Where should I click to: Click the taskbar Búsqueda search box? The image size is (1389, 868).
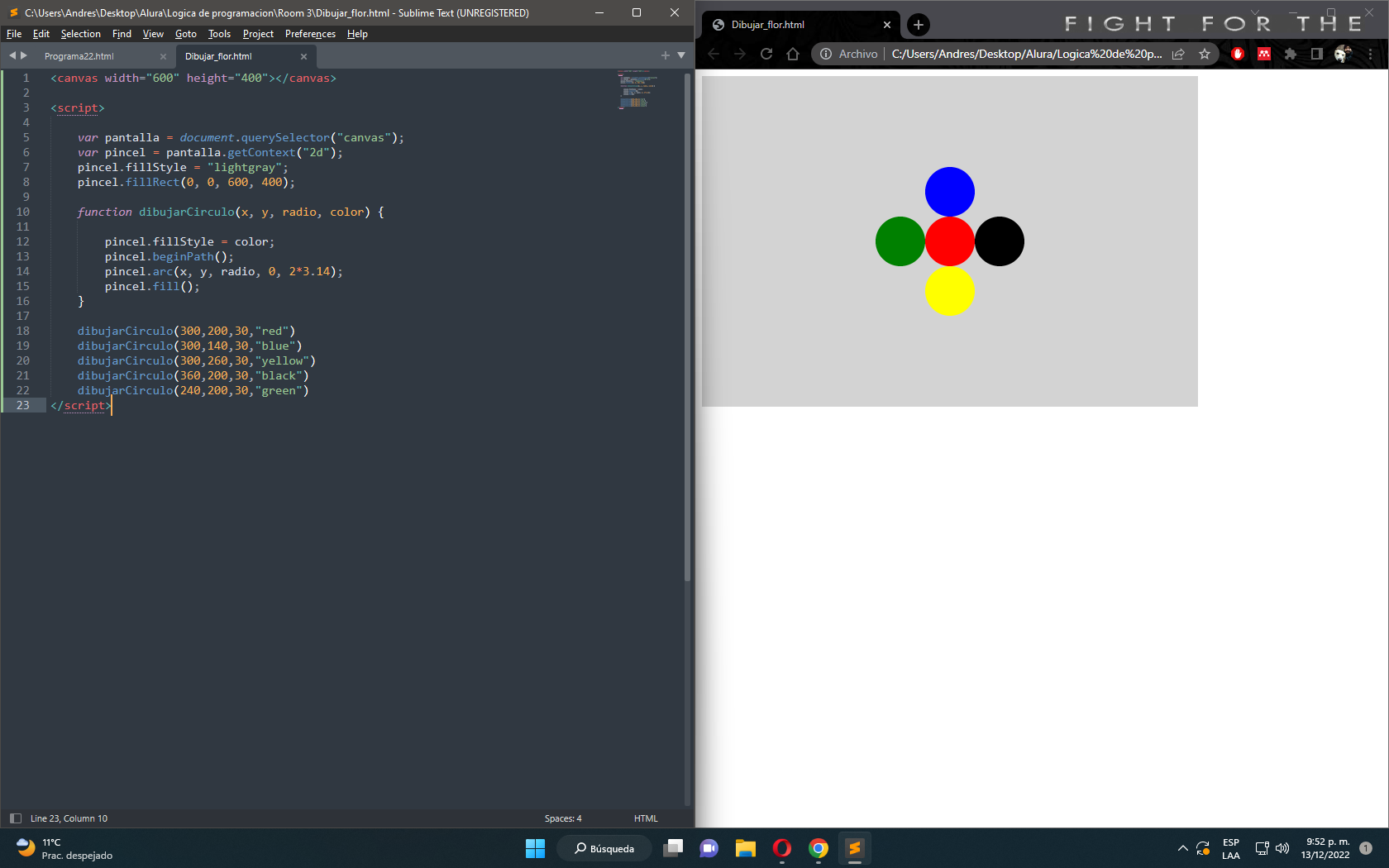pyautogui.click(x=604, y=848)
